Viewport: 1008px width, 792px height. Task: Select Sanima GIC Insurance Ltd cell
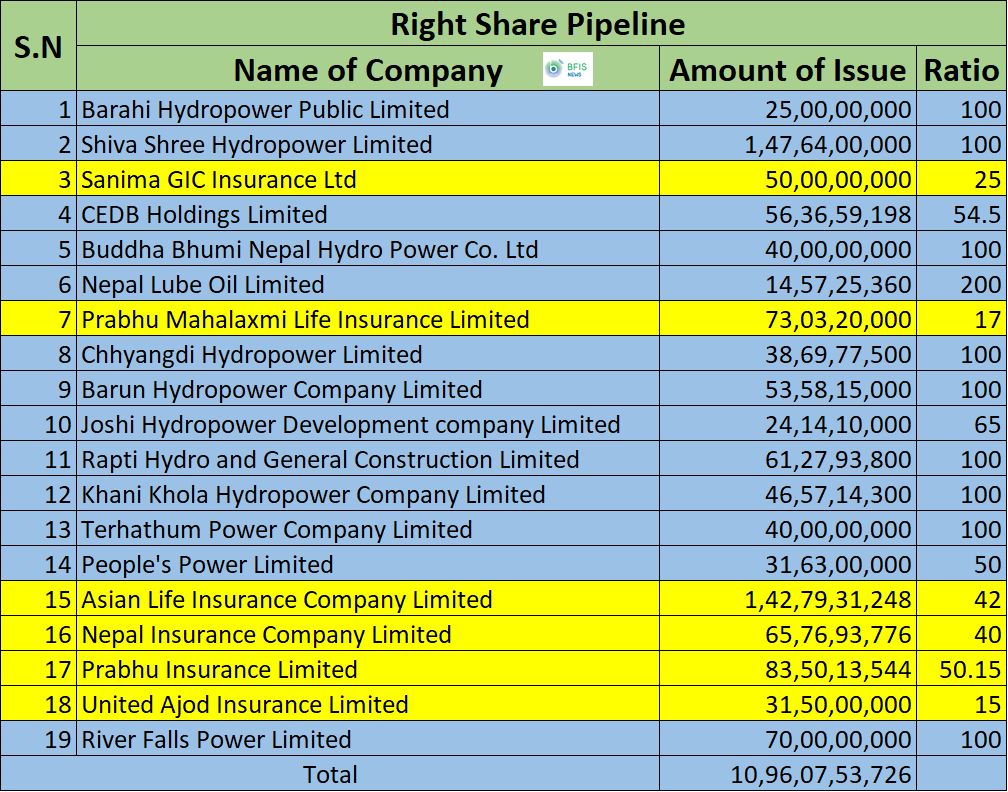click(x=368, y=179)
